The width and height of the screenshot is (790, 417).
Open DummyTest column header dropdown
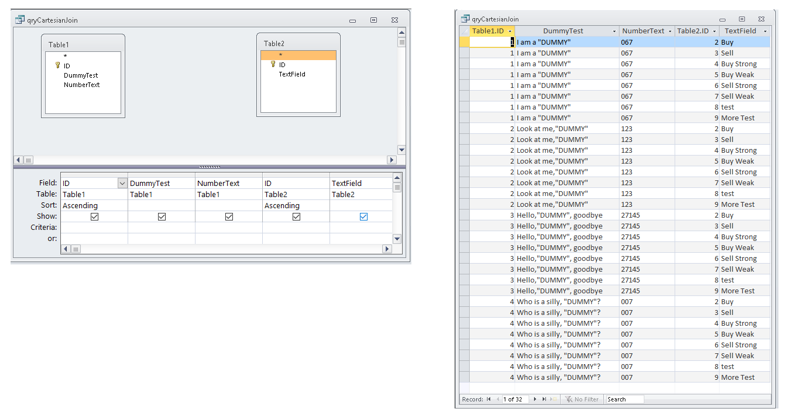[x=614, y=31]
